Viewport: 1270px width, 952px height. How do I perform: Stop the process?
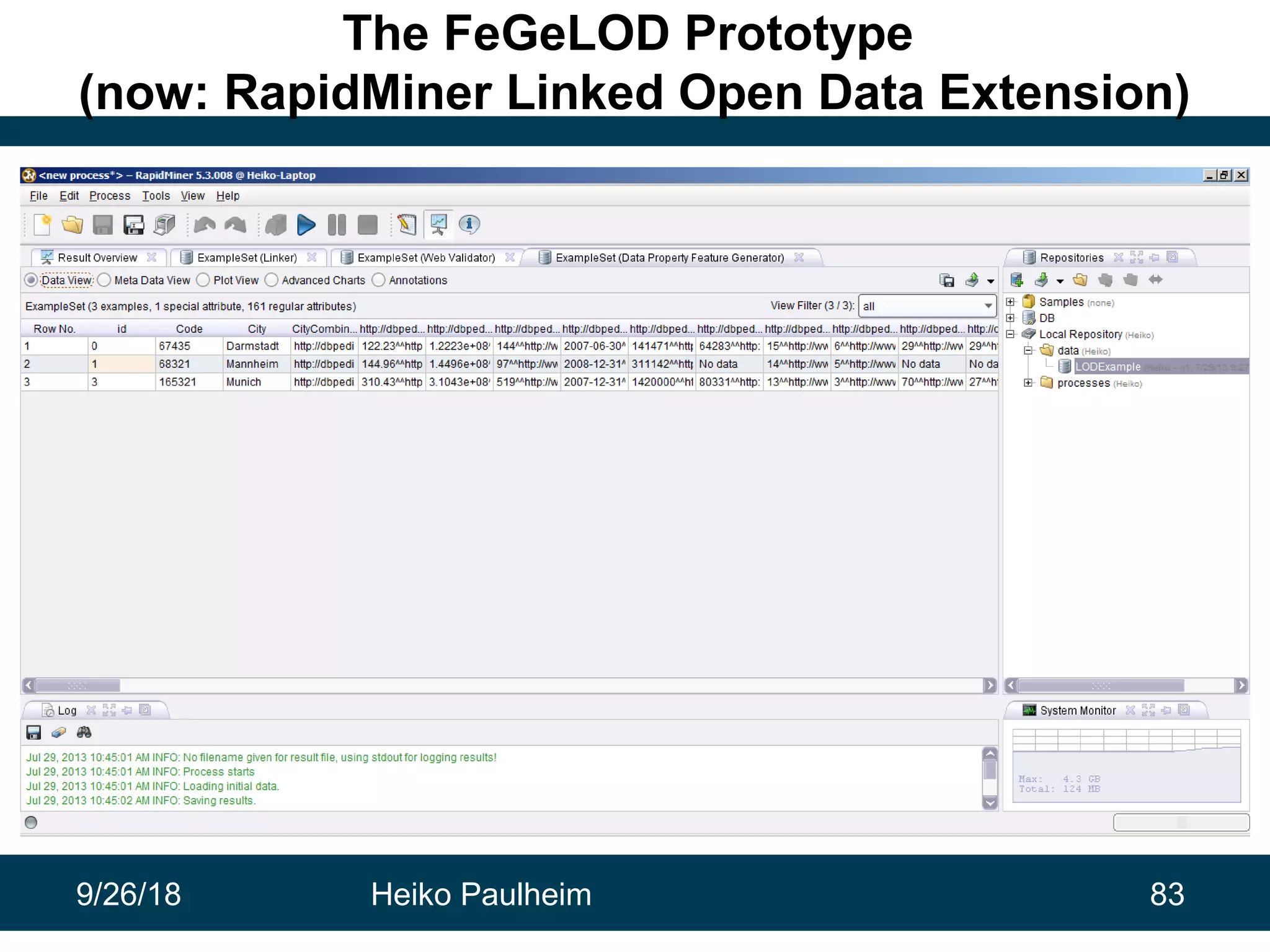click(368, 225)
